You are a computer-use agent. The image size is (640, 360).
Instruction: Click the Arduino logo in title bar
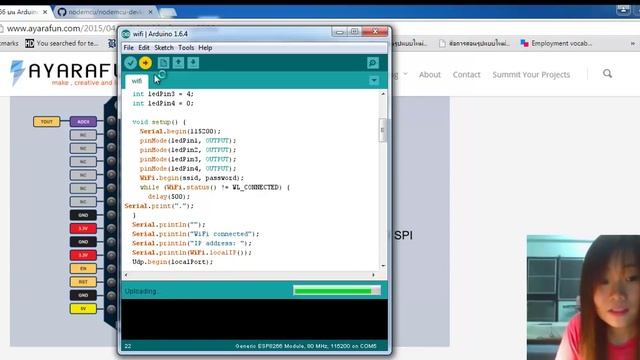126,34
